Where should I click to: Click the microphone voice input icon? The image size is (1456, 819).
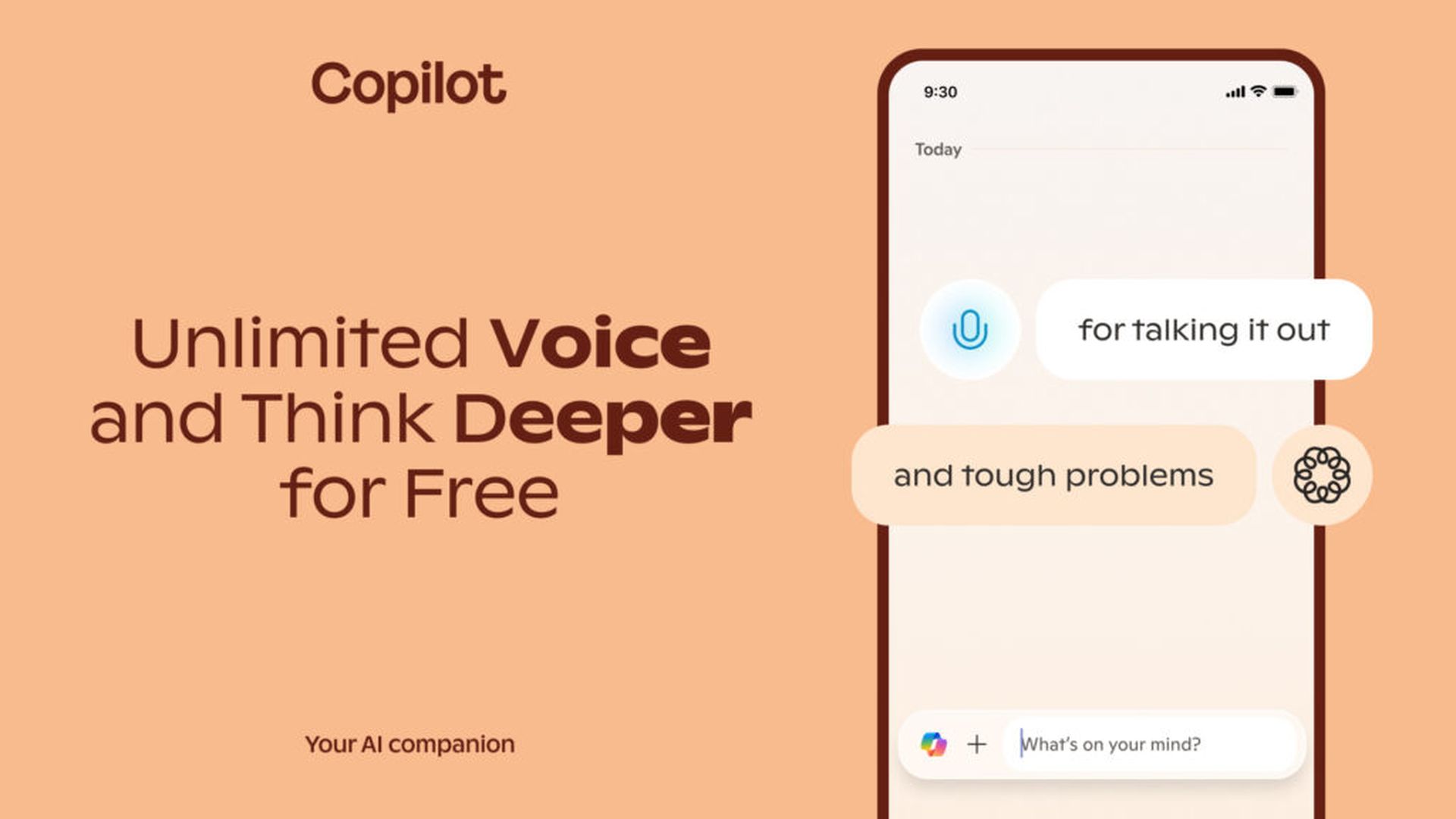coord(968,330)
